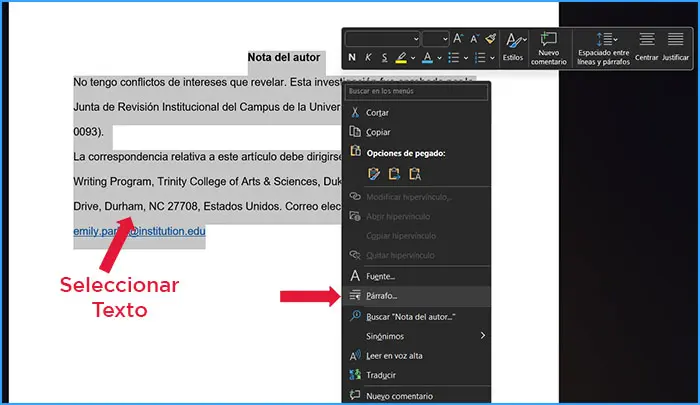Click the text line starting 'No tengo conflictos'
700x405 pixels.
click(x=207, y=83)
